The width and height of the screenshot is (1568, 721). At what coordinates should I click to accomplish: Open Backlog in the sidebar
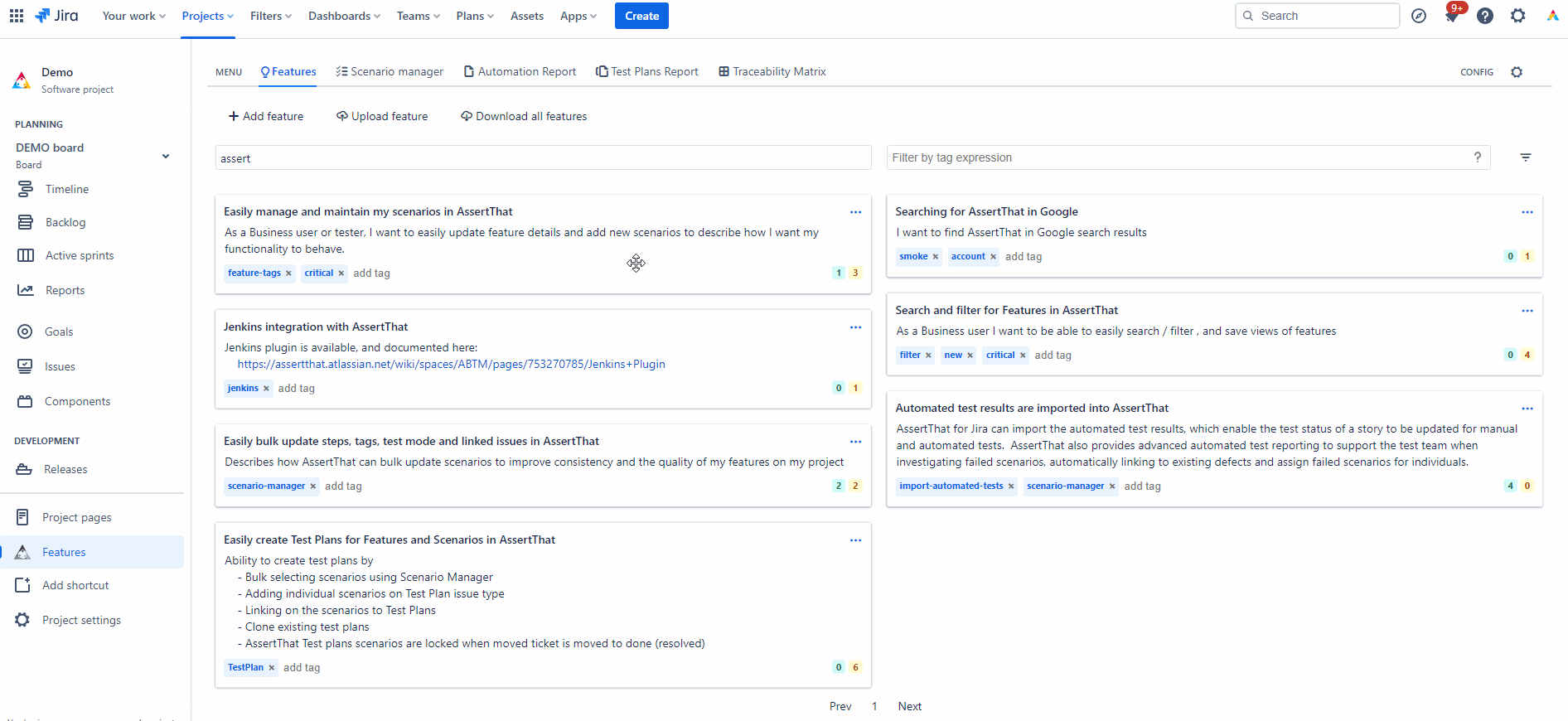[65, 222]
